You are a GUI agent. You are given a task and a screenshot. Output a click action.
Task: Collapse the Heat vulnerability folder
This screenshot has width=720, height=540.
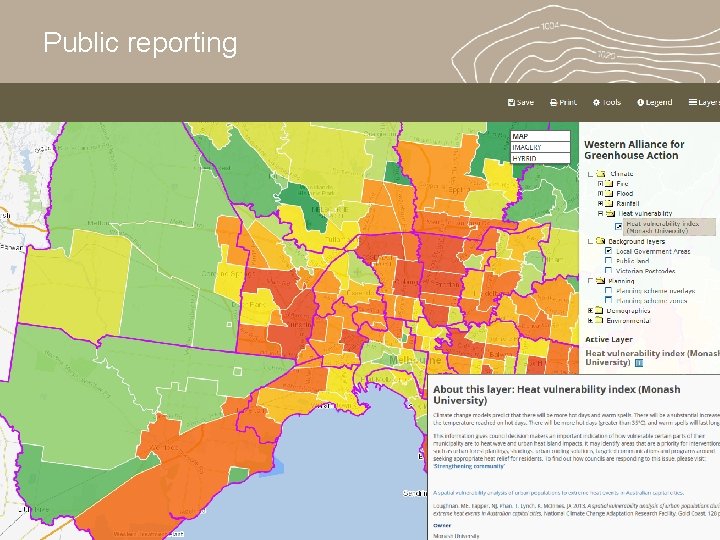point(600,214)
